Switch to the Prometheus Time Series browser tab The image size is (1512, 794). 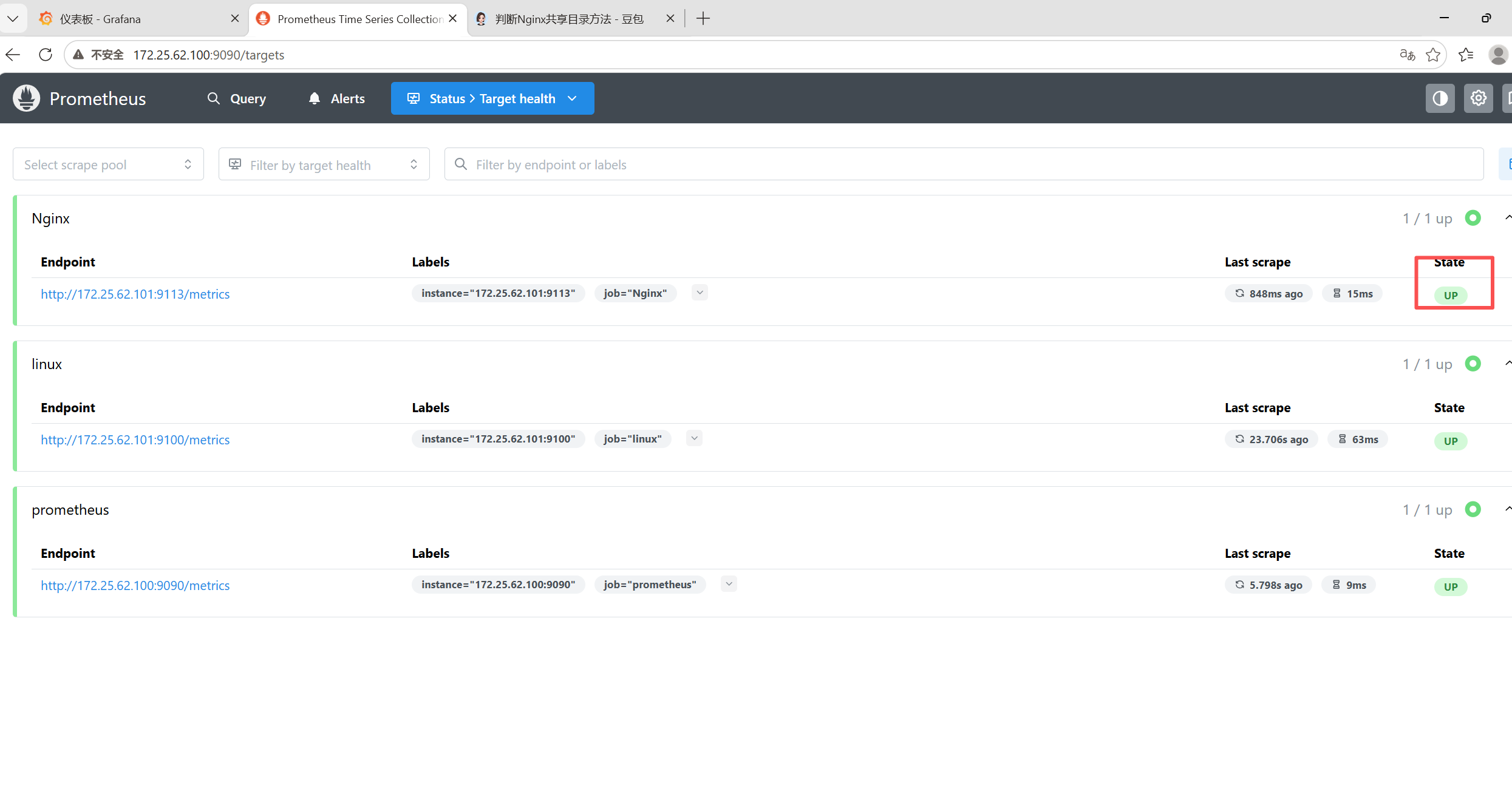point(358,19)
